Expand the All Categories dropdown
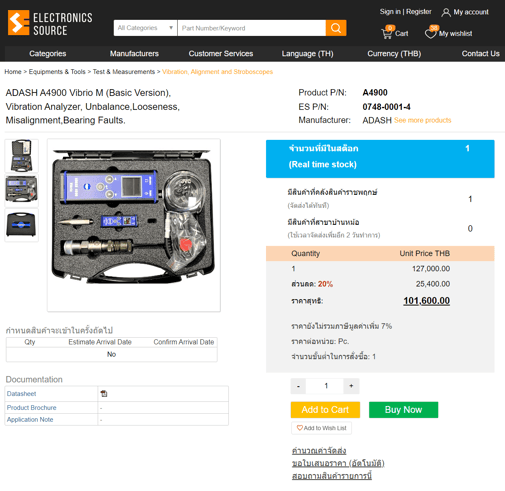Image resolution: width=505 pixels, height=491 pixels. click(x=145, y=28)
